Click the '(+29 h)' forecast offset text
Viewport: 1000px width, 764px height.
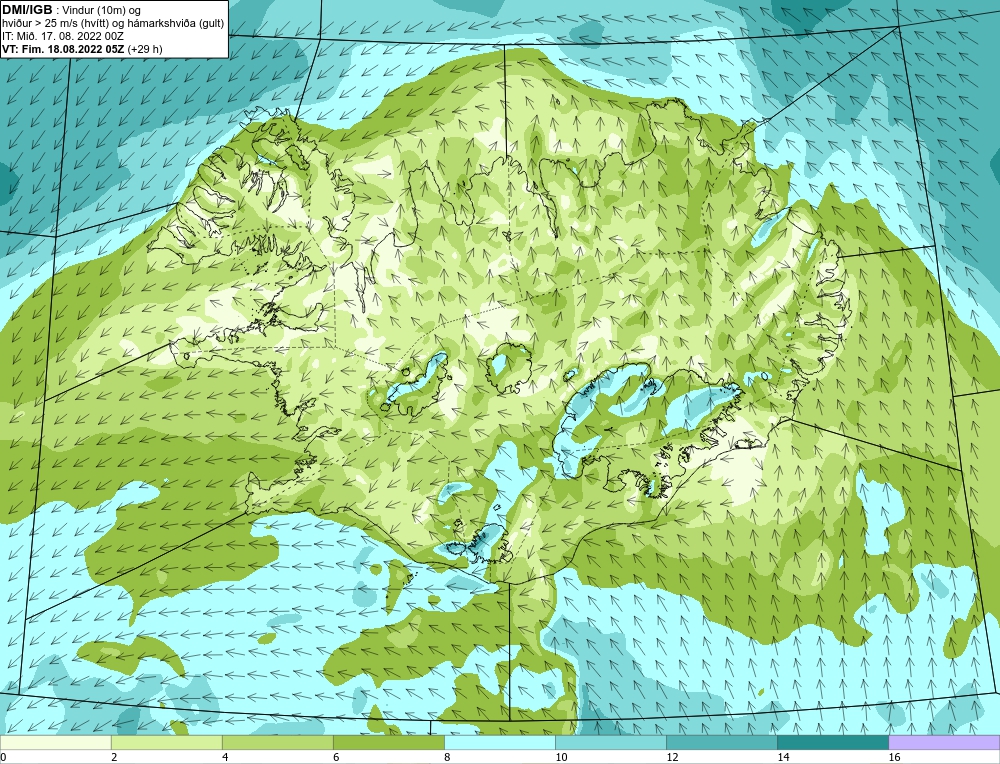click(145, 49)
